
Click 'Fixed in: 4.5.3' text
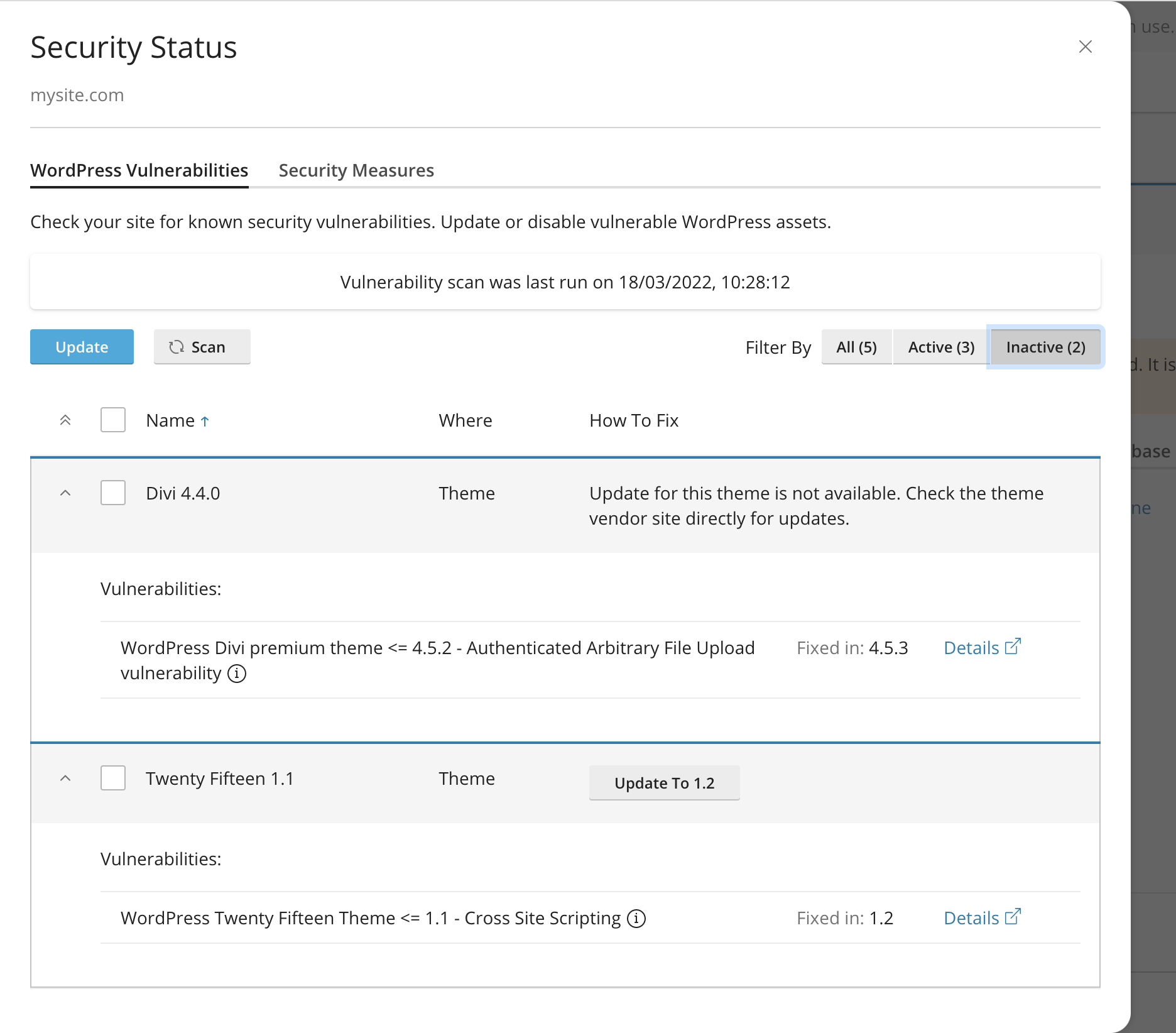click(x=852, y=648)
